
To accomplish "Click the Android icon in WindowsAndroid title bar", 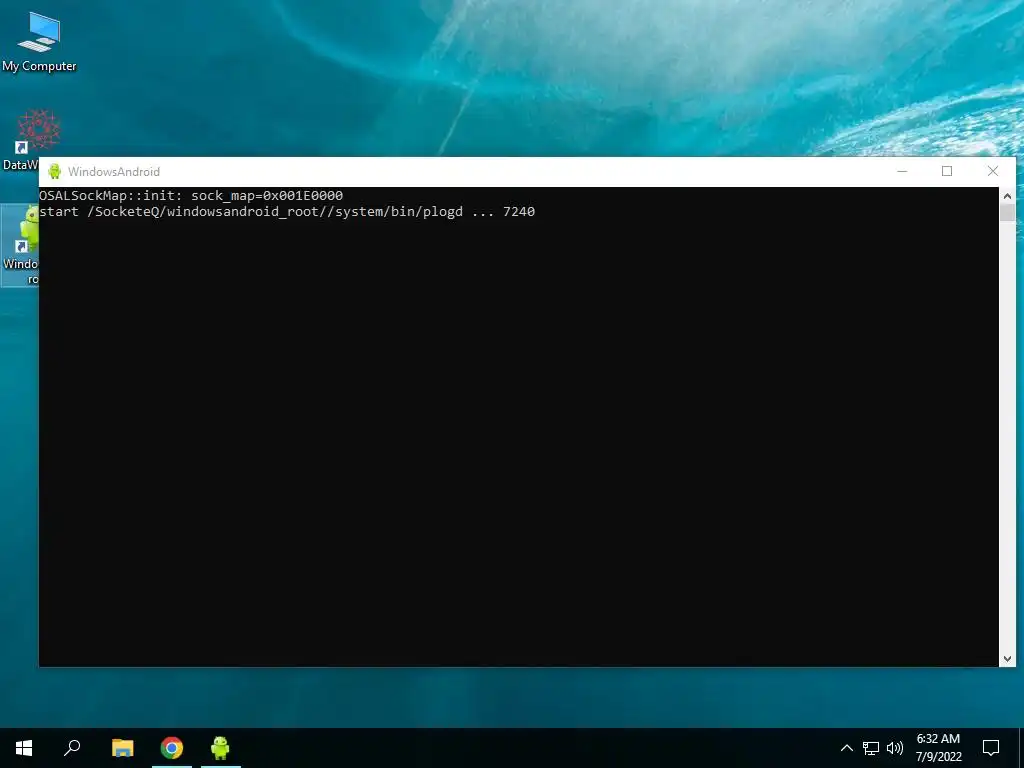I will pyautogui.click(x=55, y=172).
